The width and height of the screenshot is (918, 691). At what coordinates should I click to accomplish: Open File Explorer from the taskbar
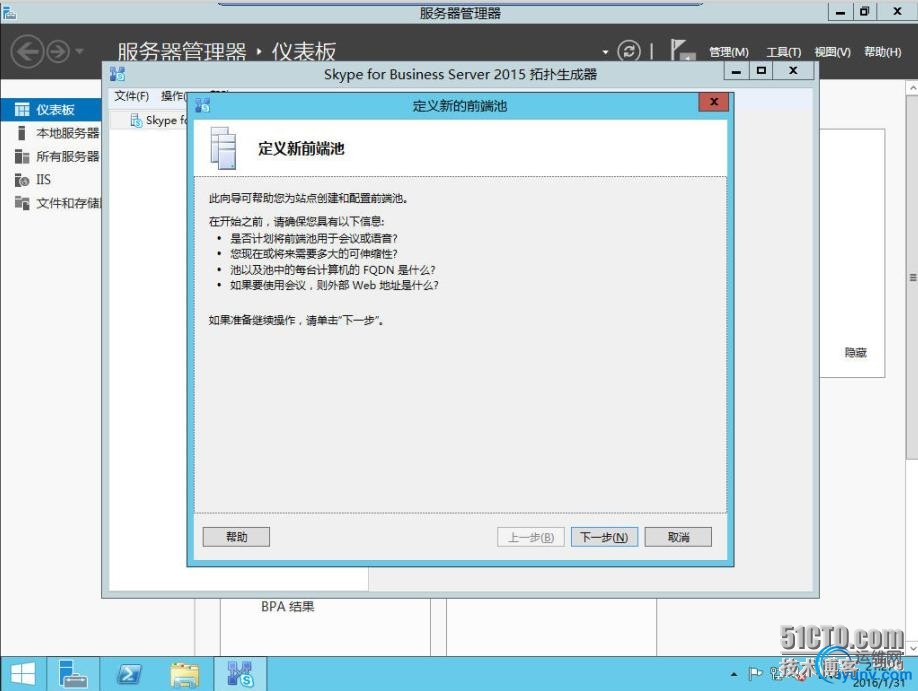point(184,674)
